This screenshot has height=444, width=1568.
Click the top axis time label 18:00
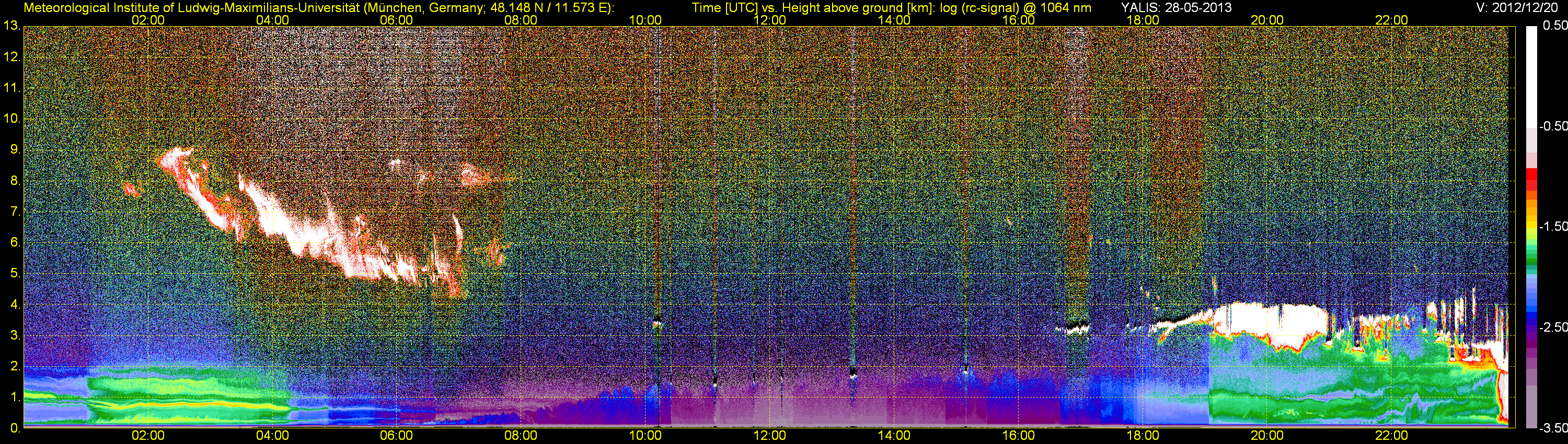pyautogui.click(x=1143, y=20)
